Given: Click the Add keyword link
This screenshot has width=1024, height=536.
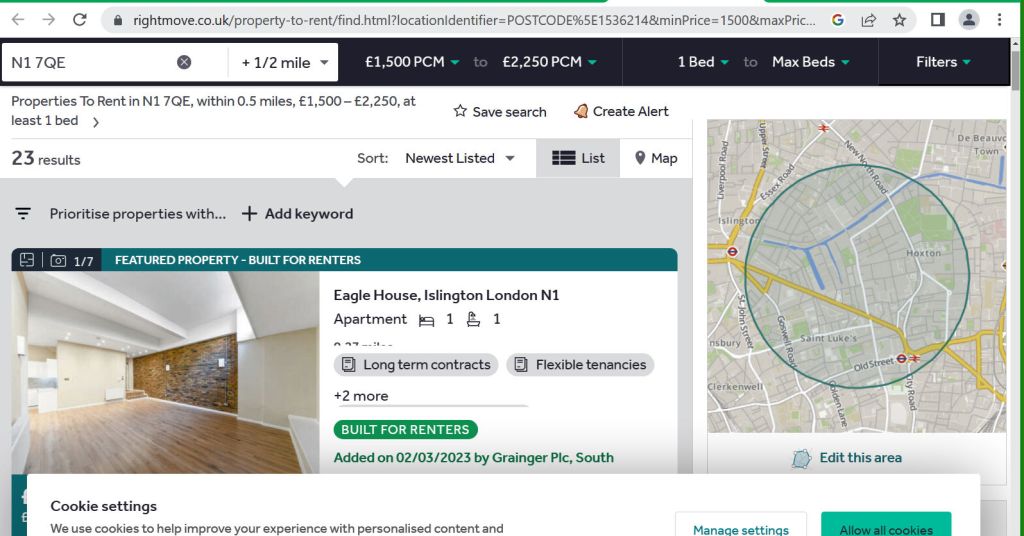Looking at the screenshot, I should [x=298, y=213].
